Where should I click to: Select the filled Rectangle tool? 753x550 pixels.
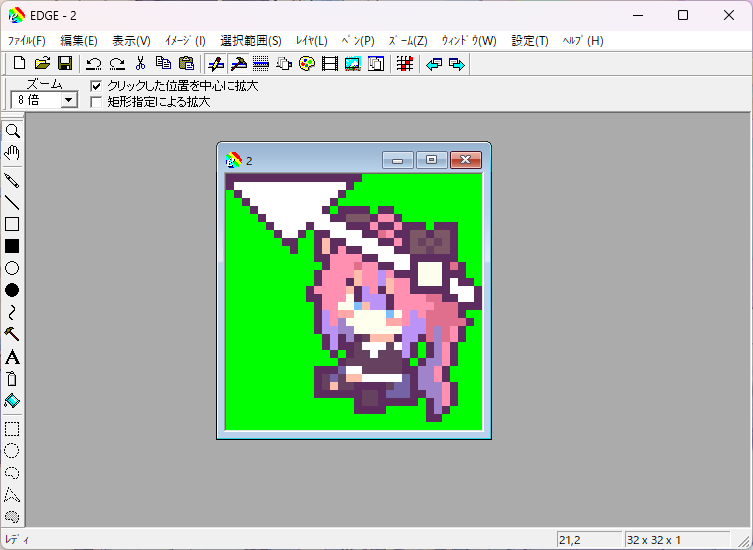tap(12, 246)
